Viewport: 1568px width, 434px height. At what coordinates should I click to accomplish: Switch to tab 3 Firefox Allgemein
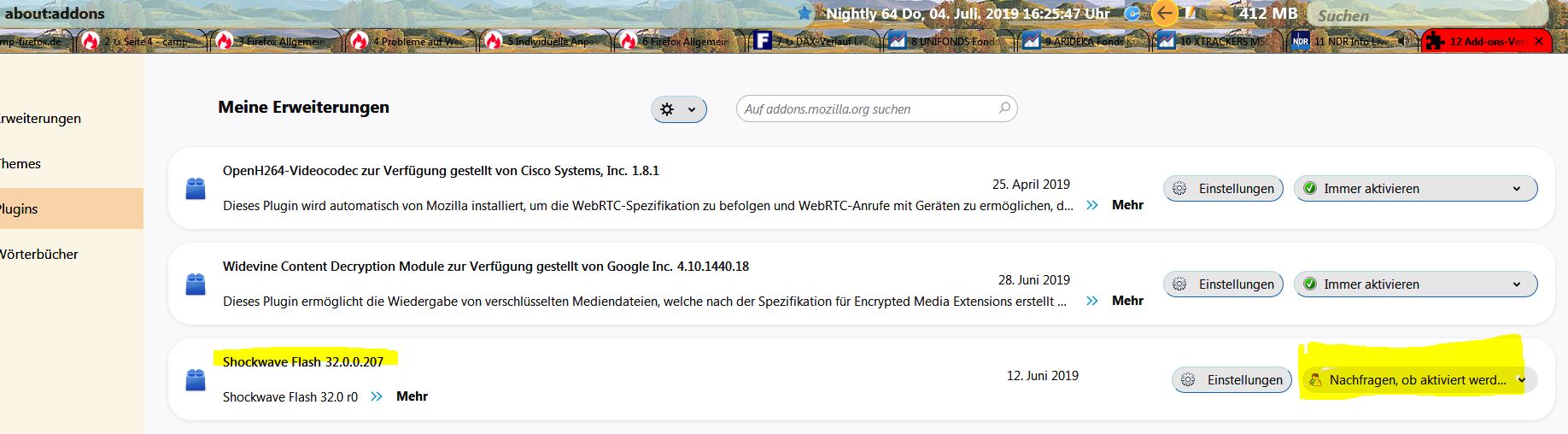click(277, 41)
